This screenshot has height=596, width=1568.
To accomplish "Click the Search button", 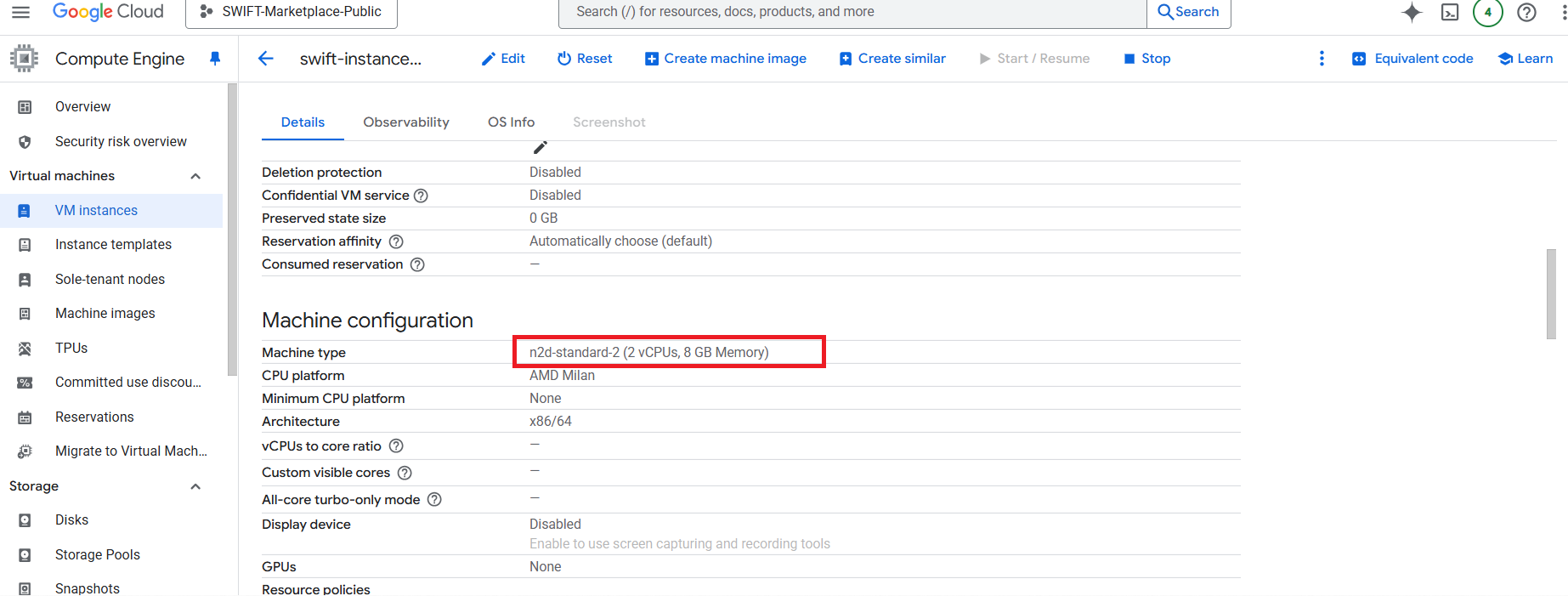I will (1189, 12).
